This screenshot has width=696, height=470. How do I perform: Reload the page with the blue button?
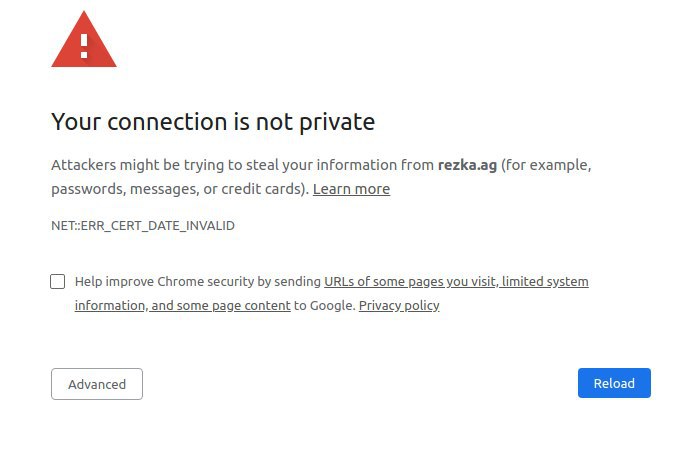click(x=614, y=383)
